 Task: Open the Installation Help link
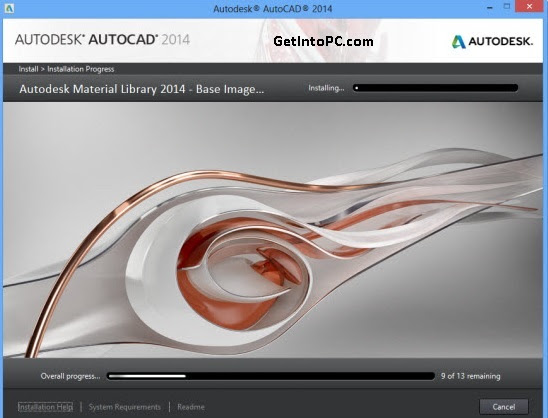point(45,407)
